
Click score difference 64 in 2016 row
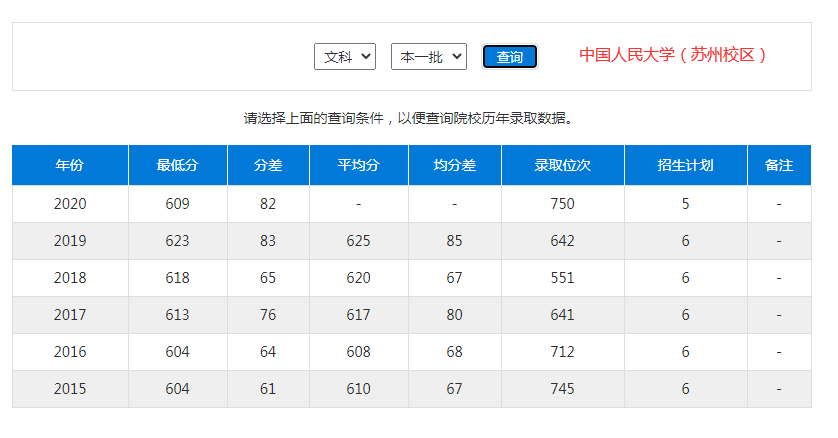[268, 352]
